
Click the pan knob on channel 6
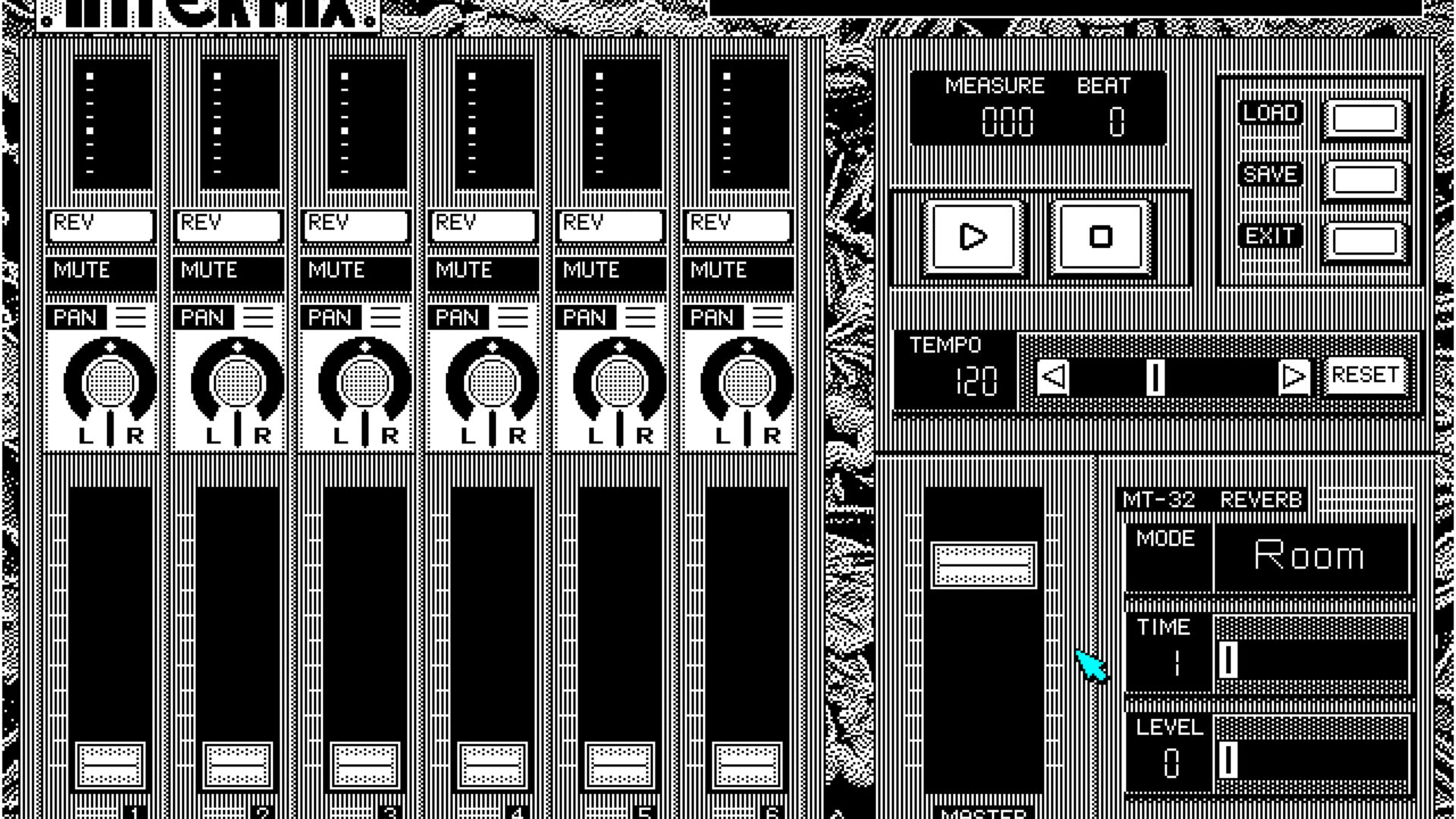point(747,383)
